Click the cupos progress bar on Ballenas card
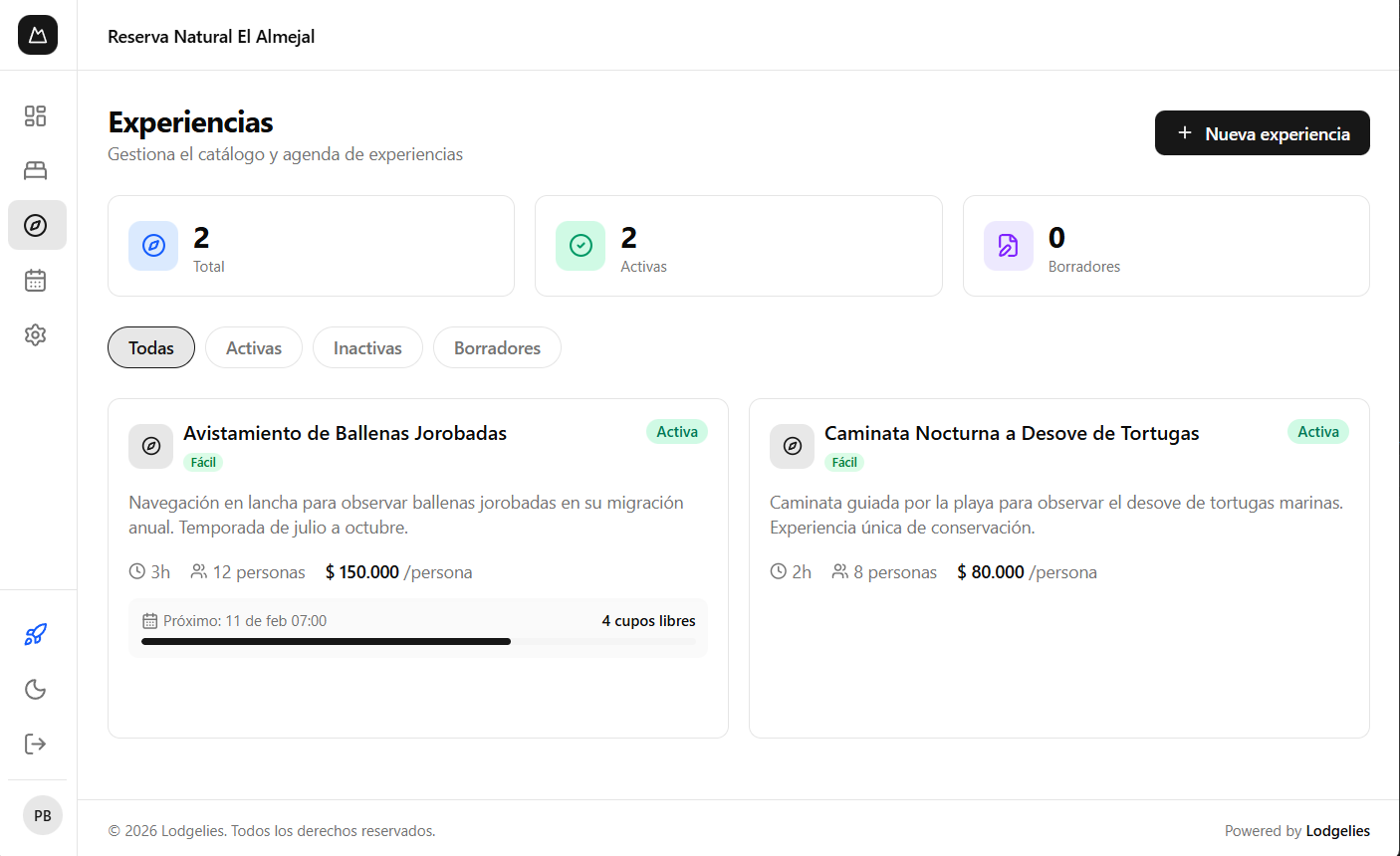This screenshot has width=1400, height=856. pos(417,641)
